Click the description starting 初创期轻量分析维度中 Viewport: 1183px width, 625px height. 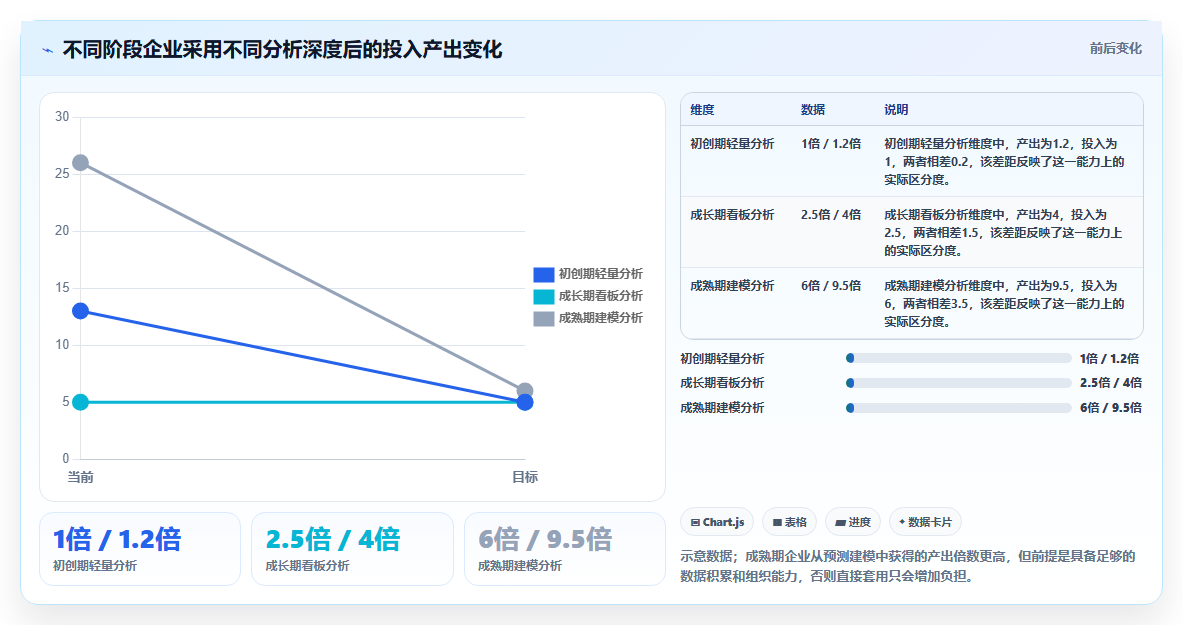[1004, 162]
